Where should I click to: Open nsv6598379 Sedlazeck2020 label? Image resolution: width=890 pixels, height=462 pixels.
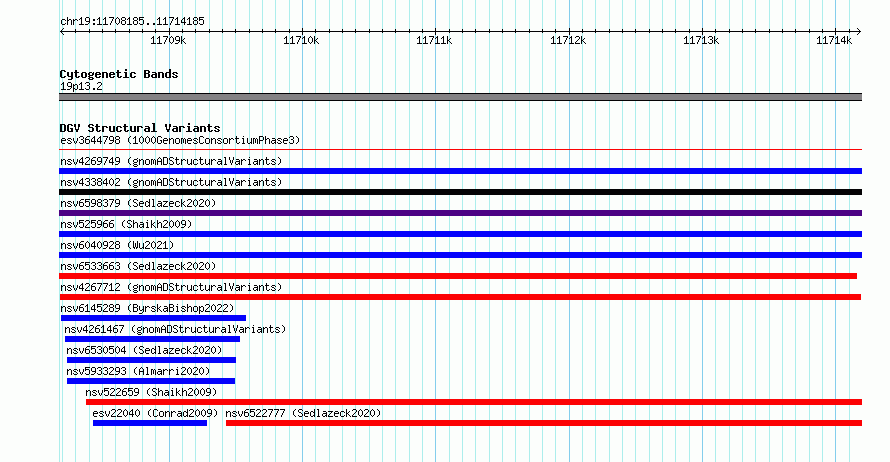click(x=138, y=203)
